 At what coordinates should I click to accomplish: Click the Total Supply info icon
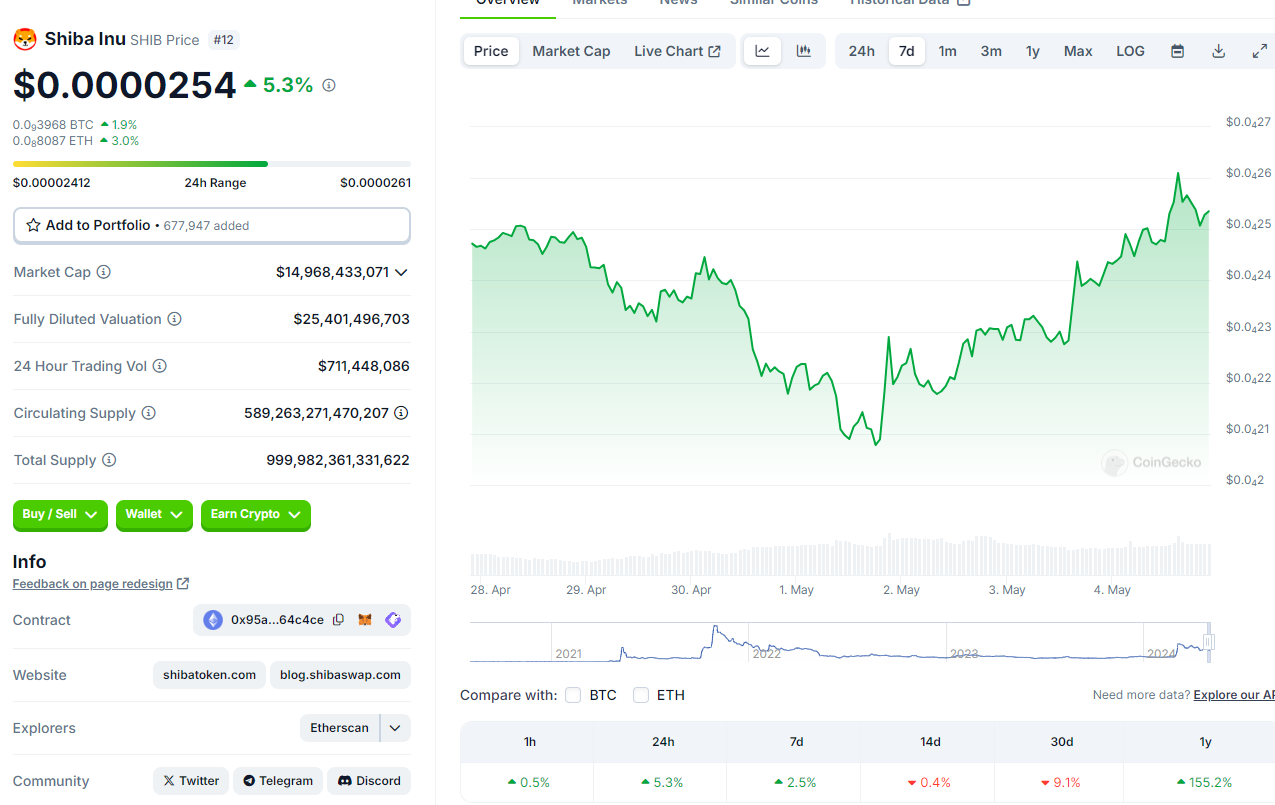109,460
